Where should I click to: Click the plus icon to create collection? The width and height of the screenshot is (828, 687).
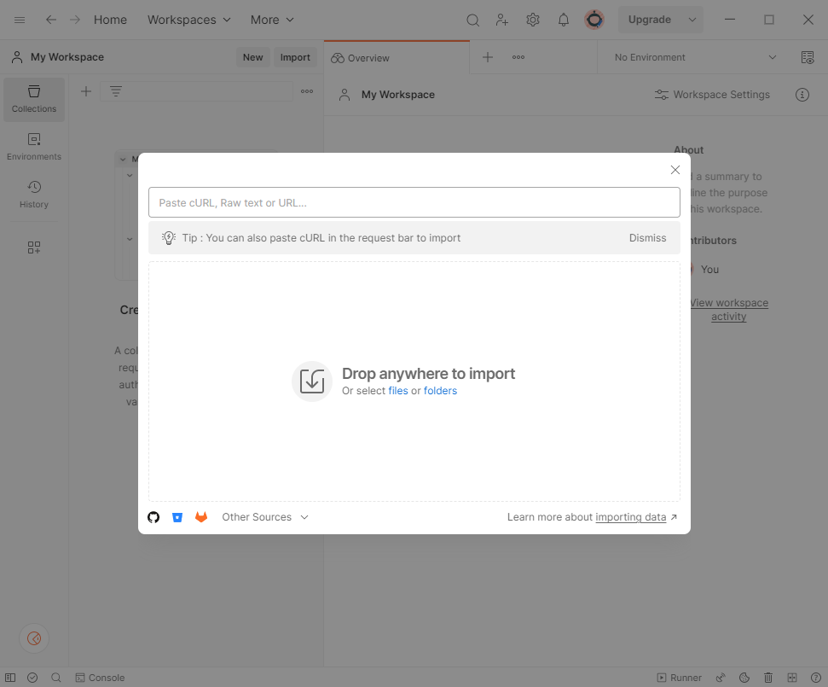coord(86,91)
